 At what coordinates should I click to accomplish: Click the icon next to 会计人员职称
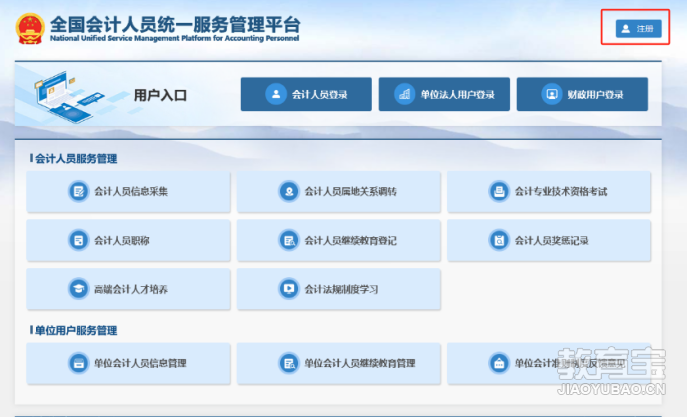[x=79, y=241]
